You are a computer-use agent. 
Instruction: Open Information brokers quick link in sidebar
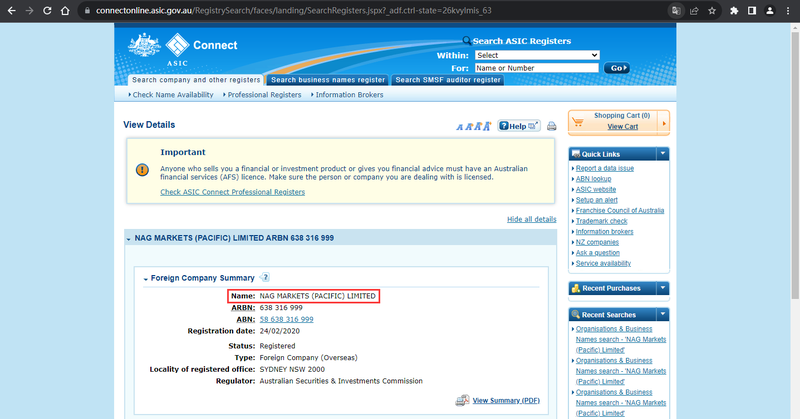coord(605,232)
